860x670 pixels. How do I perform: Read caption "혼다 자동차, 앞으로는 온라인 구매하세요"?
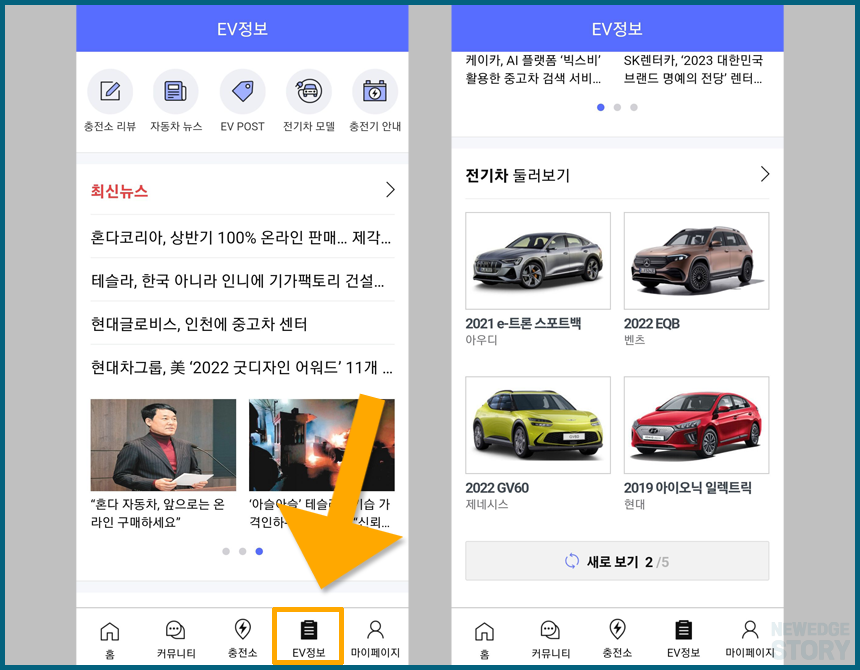[x=158, y=513]
